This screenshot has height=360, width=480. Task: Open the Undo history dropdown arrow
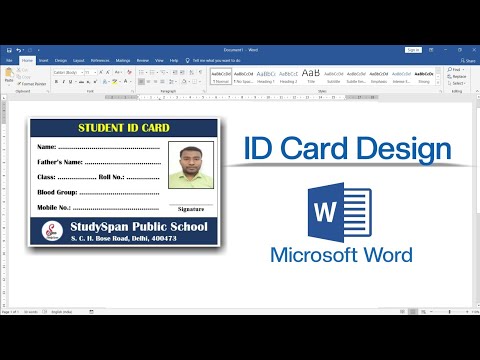[x=23, y=50]
